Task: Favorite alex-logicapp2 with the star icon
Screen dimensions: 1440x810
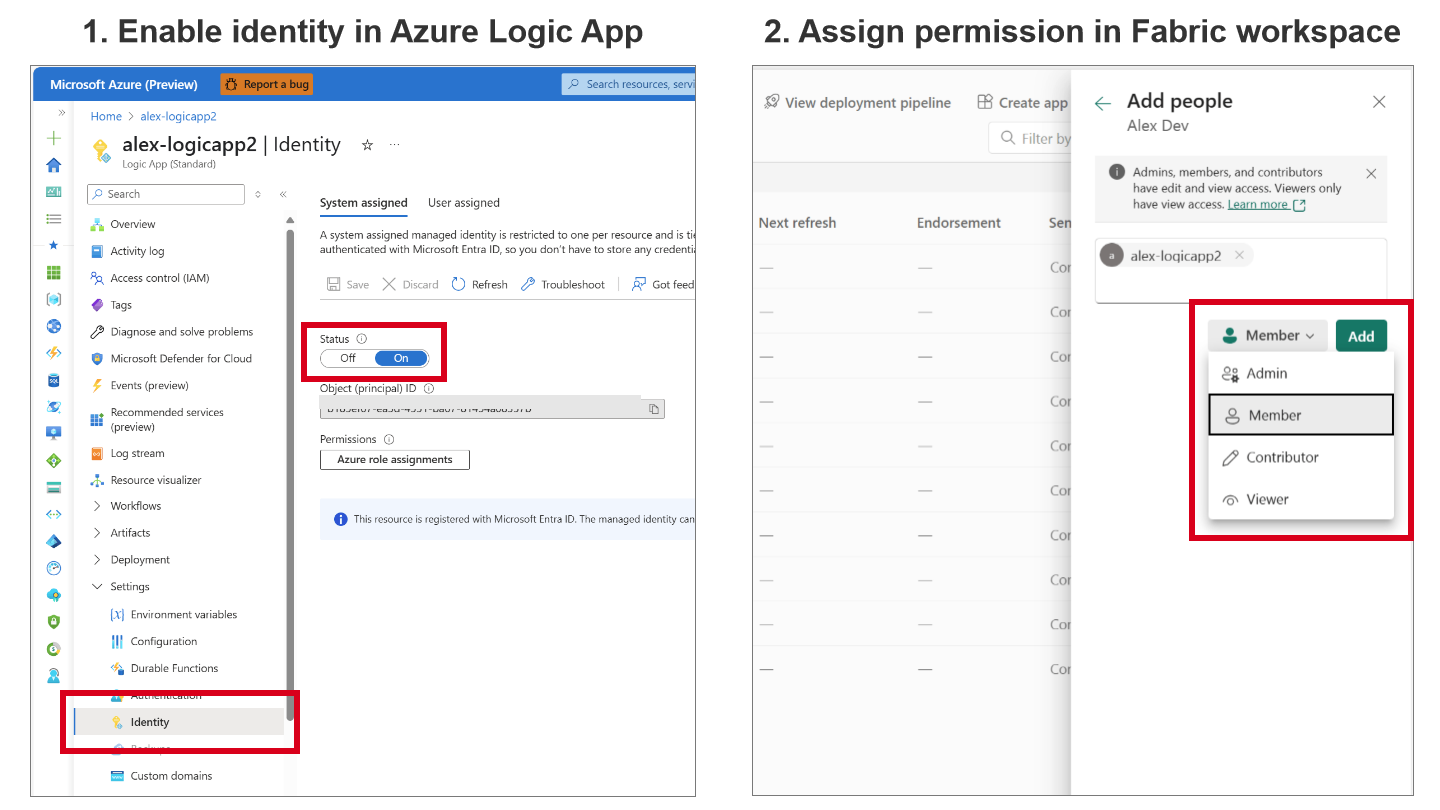Action: pyautogui.click(x=367, y=145)
